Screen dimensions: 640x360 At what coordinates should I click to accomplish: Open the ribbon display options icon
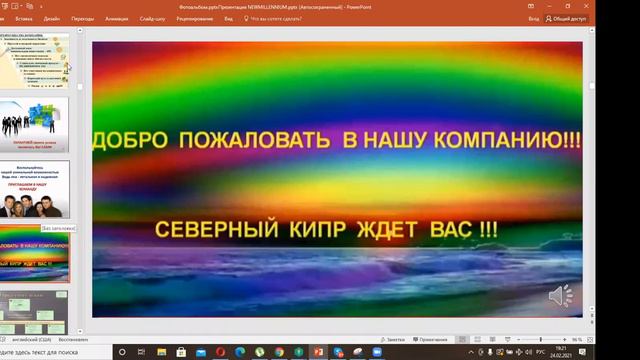[x=531, y=6]
